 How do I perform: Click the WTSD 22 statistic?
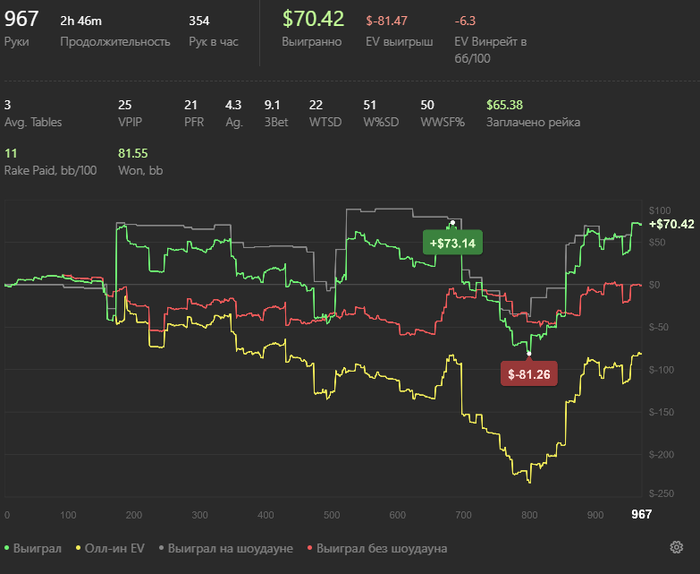(x=325, y=113)
